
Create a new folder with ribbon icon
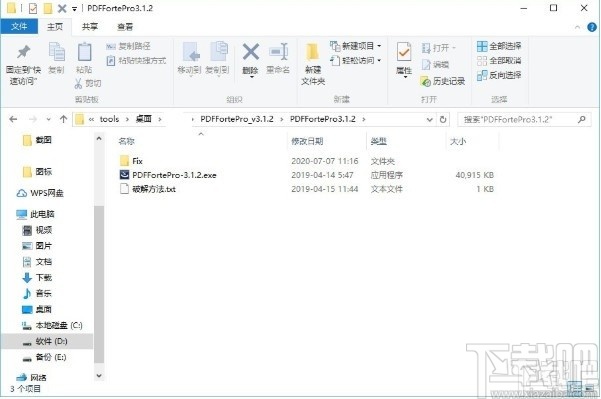pos(313,53)
